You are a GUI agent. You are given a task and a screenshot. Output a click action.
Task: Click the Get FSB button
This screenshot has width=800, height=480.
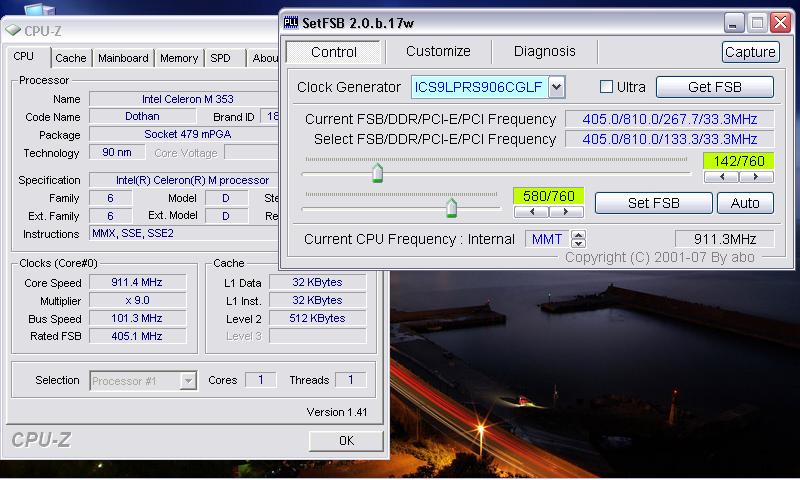(x=714, y=87)
